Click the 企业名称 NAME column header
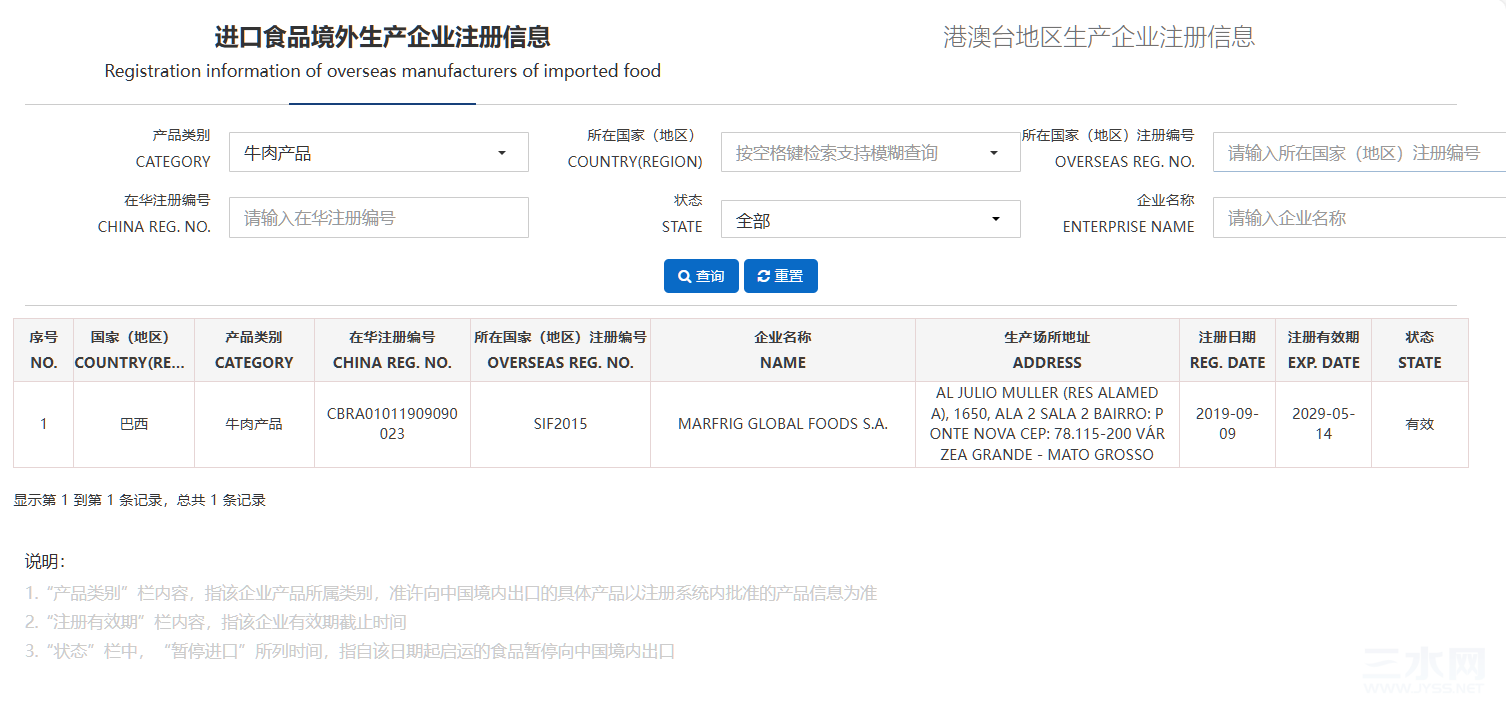The height and width of the screenshot is (708, 1506). tap(783, 350)
